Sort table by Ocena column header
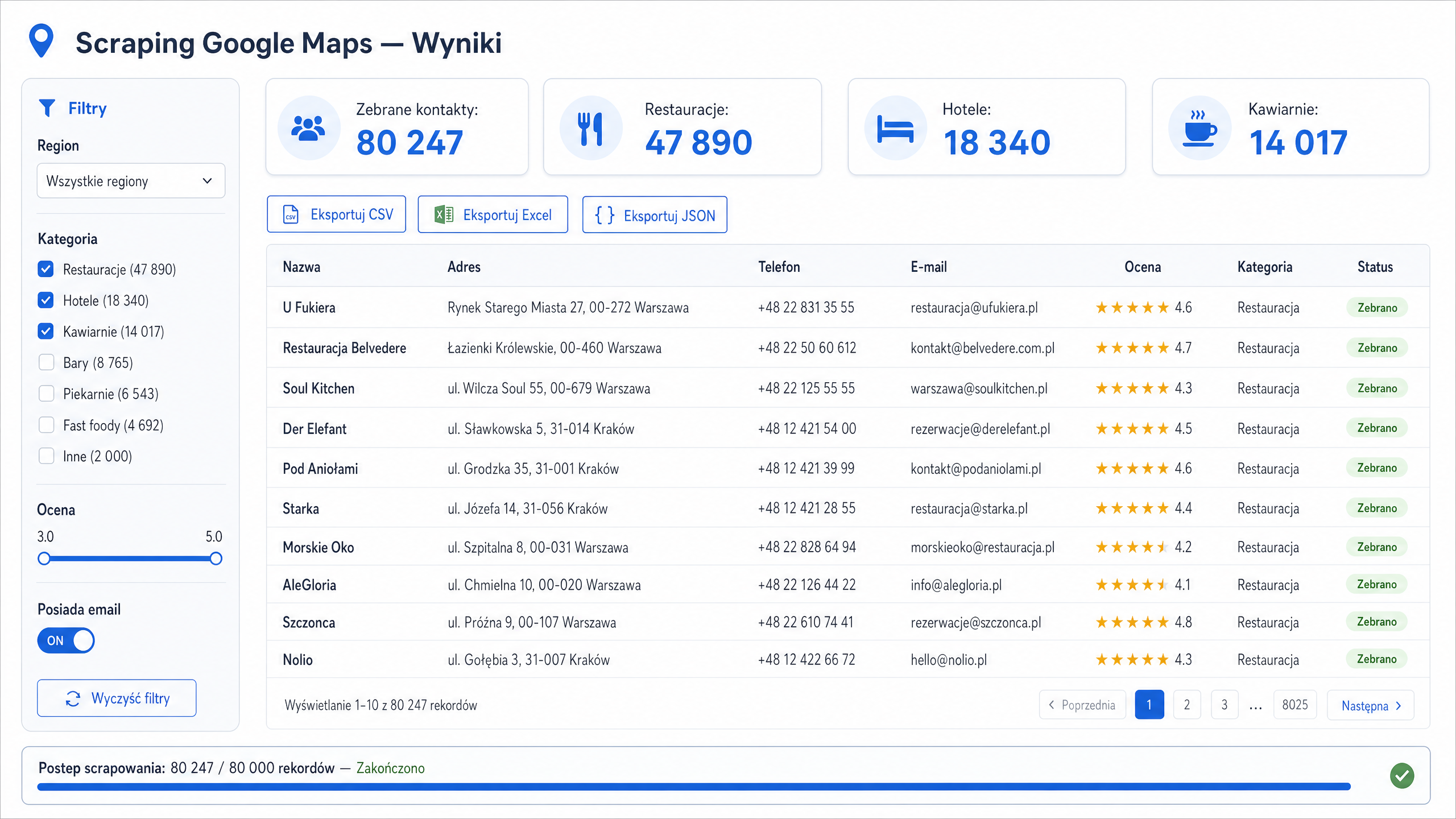Viewport: 1456px width, 819px height. click(1143, 267)
